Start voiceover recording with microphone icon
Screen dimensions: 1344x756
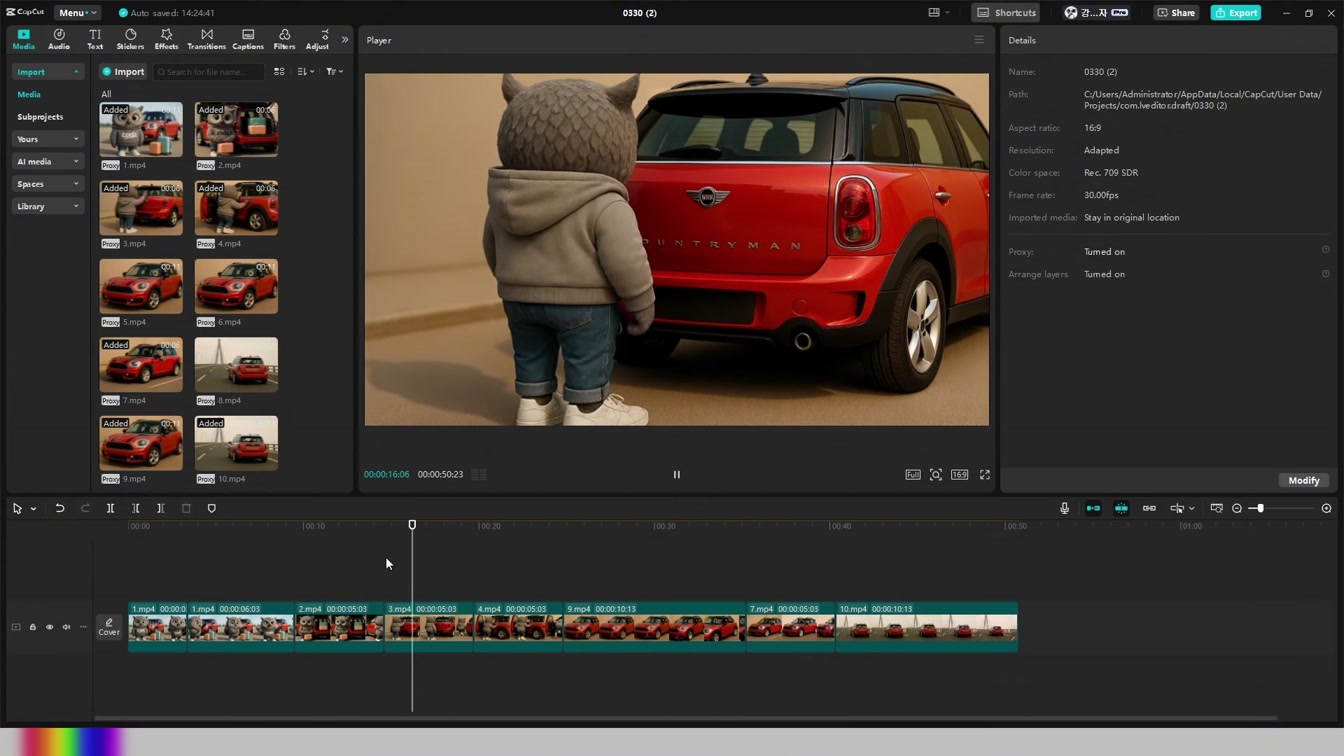1064,509
